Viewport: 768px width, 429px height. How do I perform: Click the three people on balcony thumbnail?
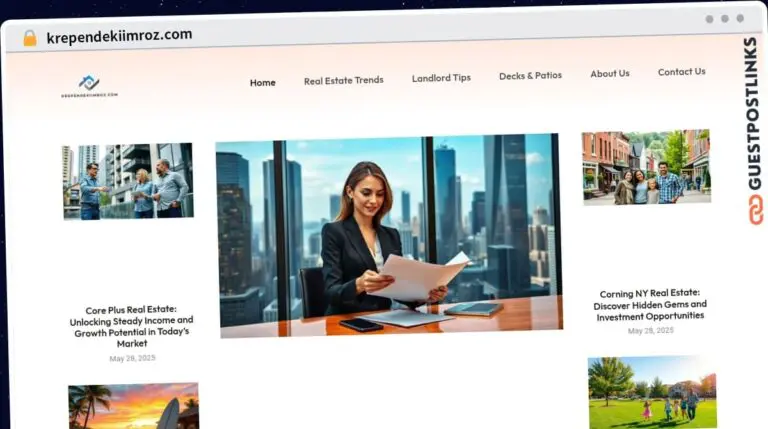pyautogui.click(x=128, y=180)
